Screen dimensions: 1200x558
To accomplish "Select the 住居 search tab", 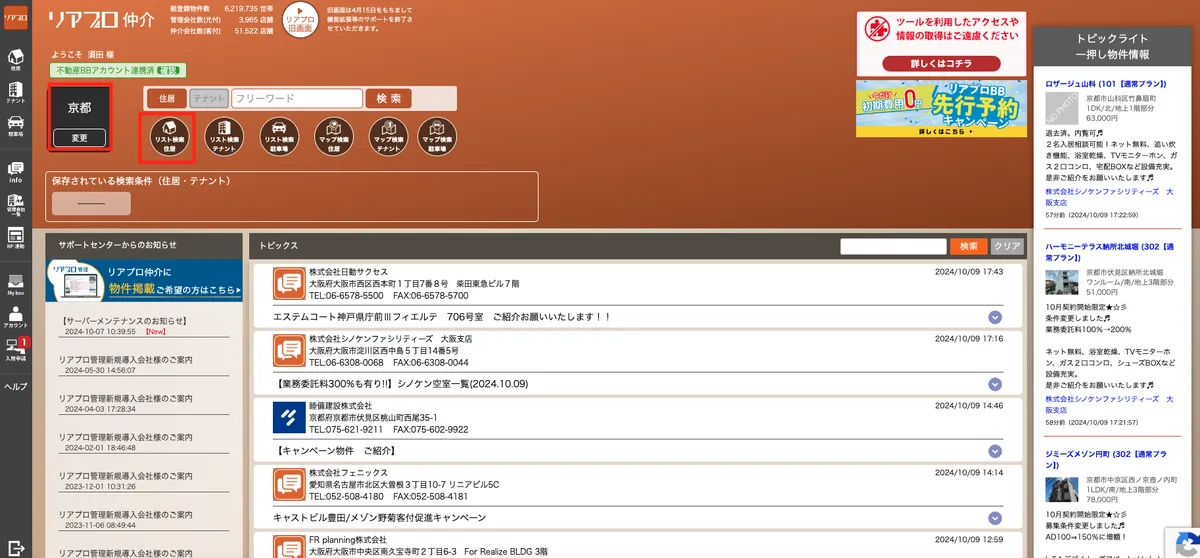I will click(166, 98).
